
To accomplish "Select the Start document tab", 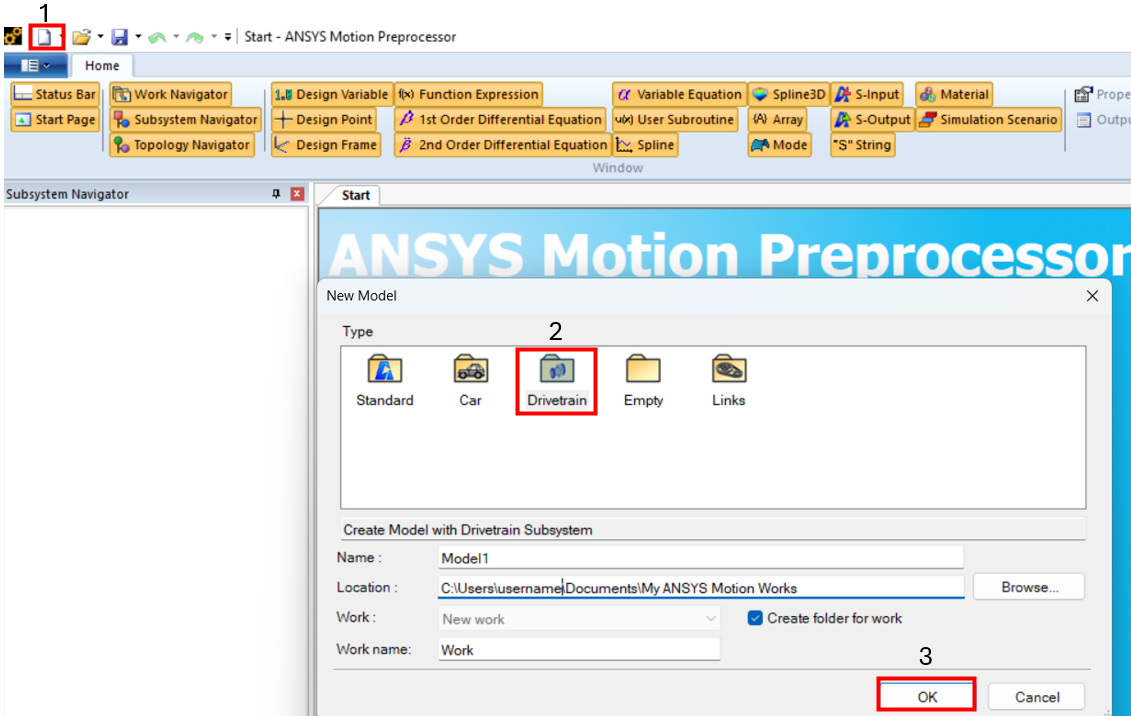I will pyautogui.click(x=355, y=195).
